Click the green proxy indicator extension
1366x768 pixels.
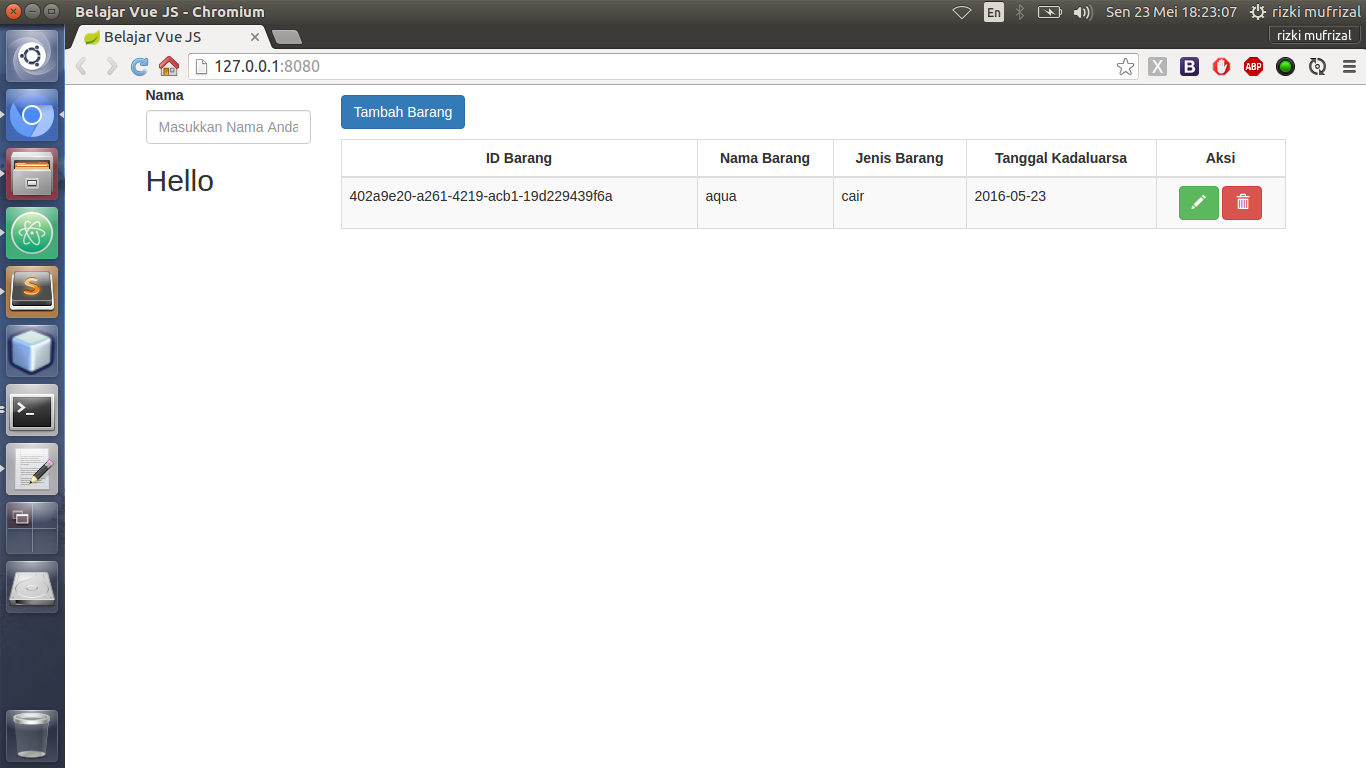pos(1285,66)
